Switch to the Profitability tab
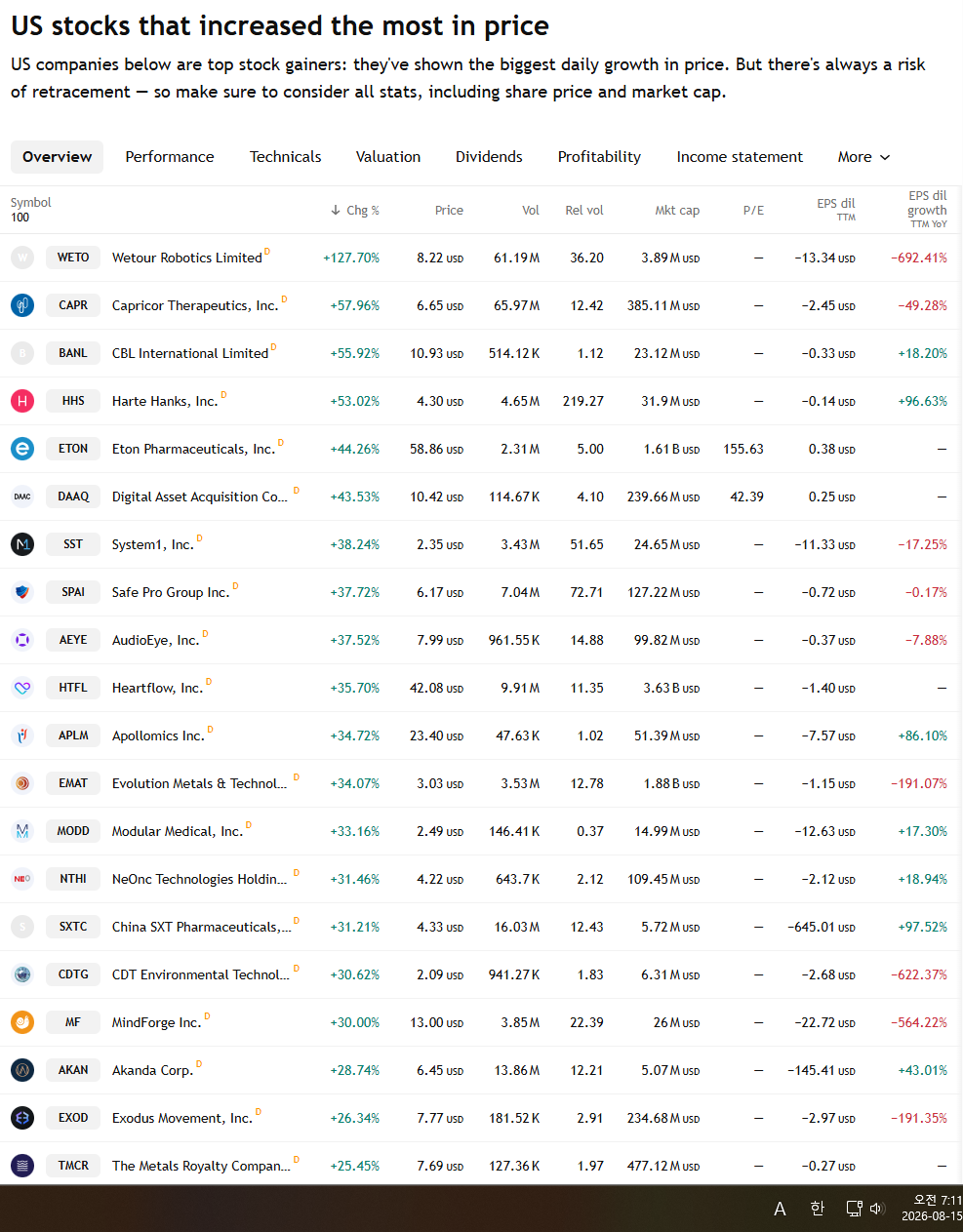 [599, 157]
